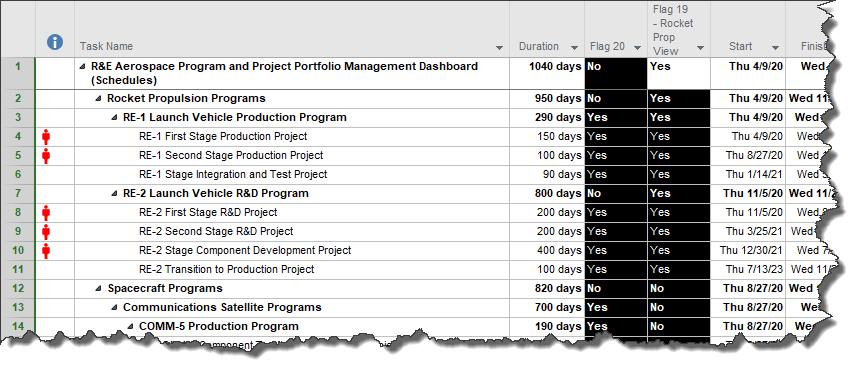Click the 820 days duration cell
The width and height of the screenshot is (861, 372).
pyautogui.click(x=547, y=289)
